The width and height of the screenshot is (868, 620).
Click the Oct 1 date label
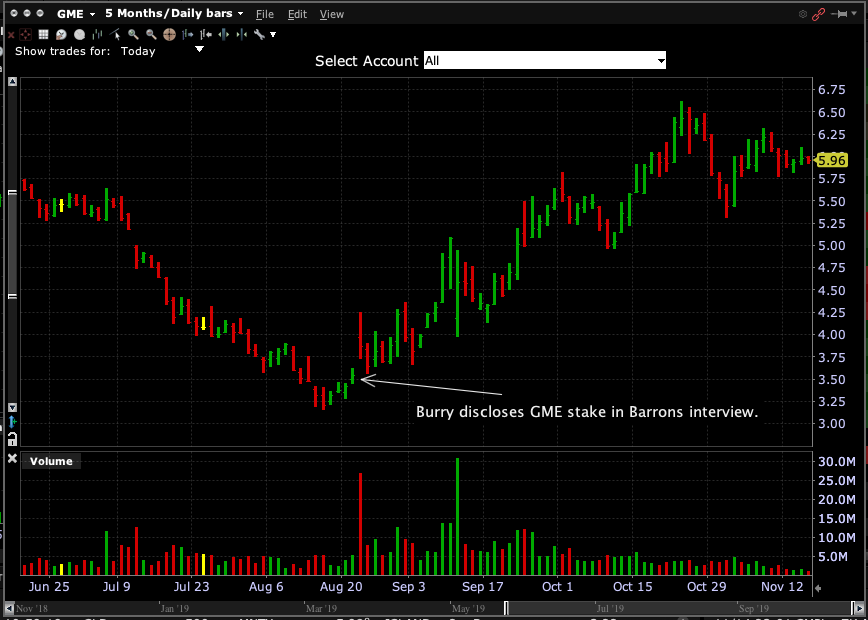tap(558, 586)
